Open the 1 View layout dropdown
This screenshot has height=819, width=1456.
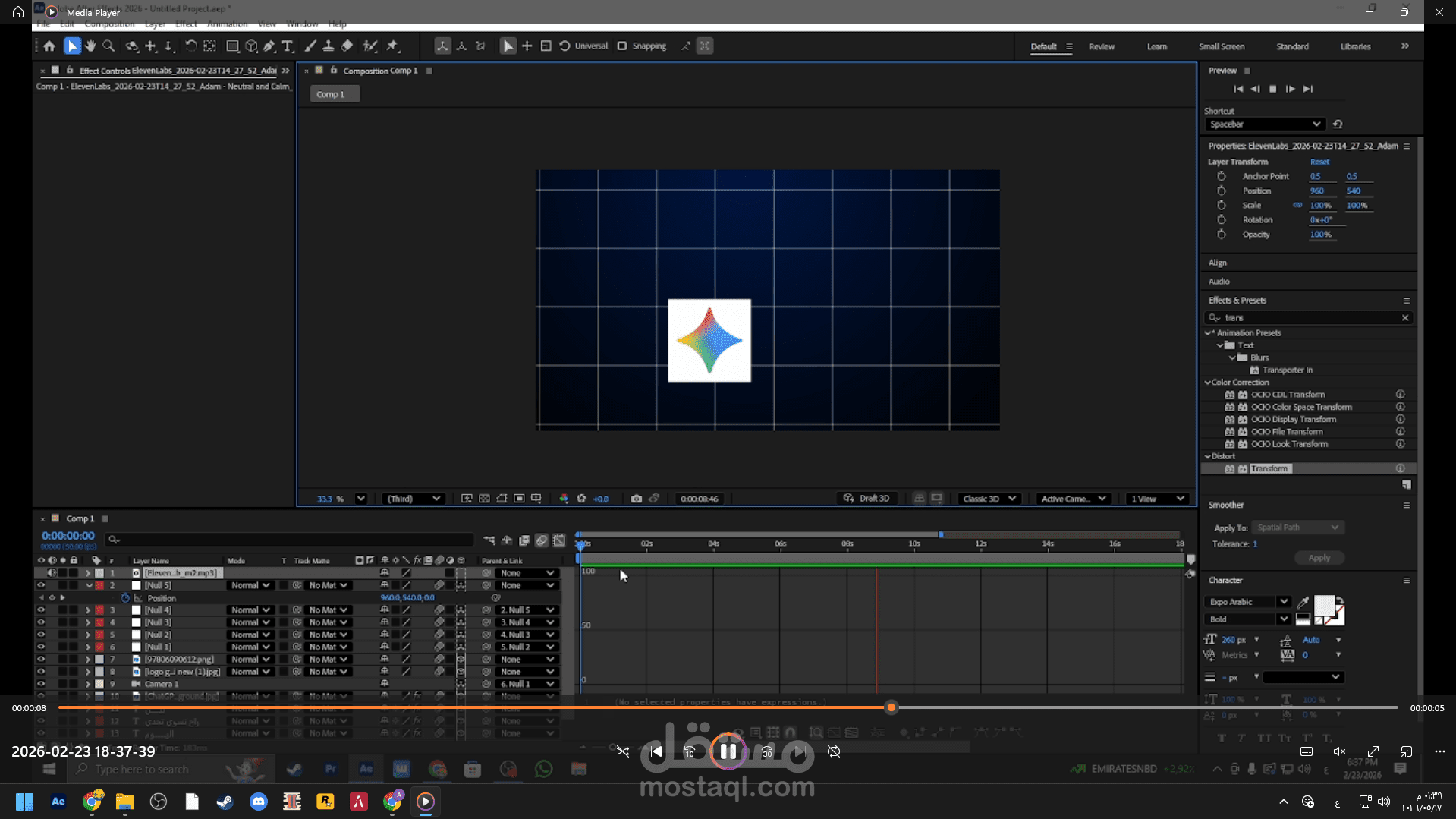pyautogui.click(x=1157, y=499)
